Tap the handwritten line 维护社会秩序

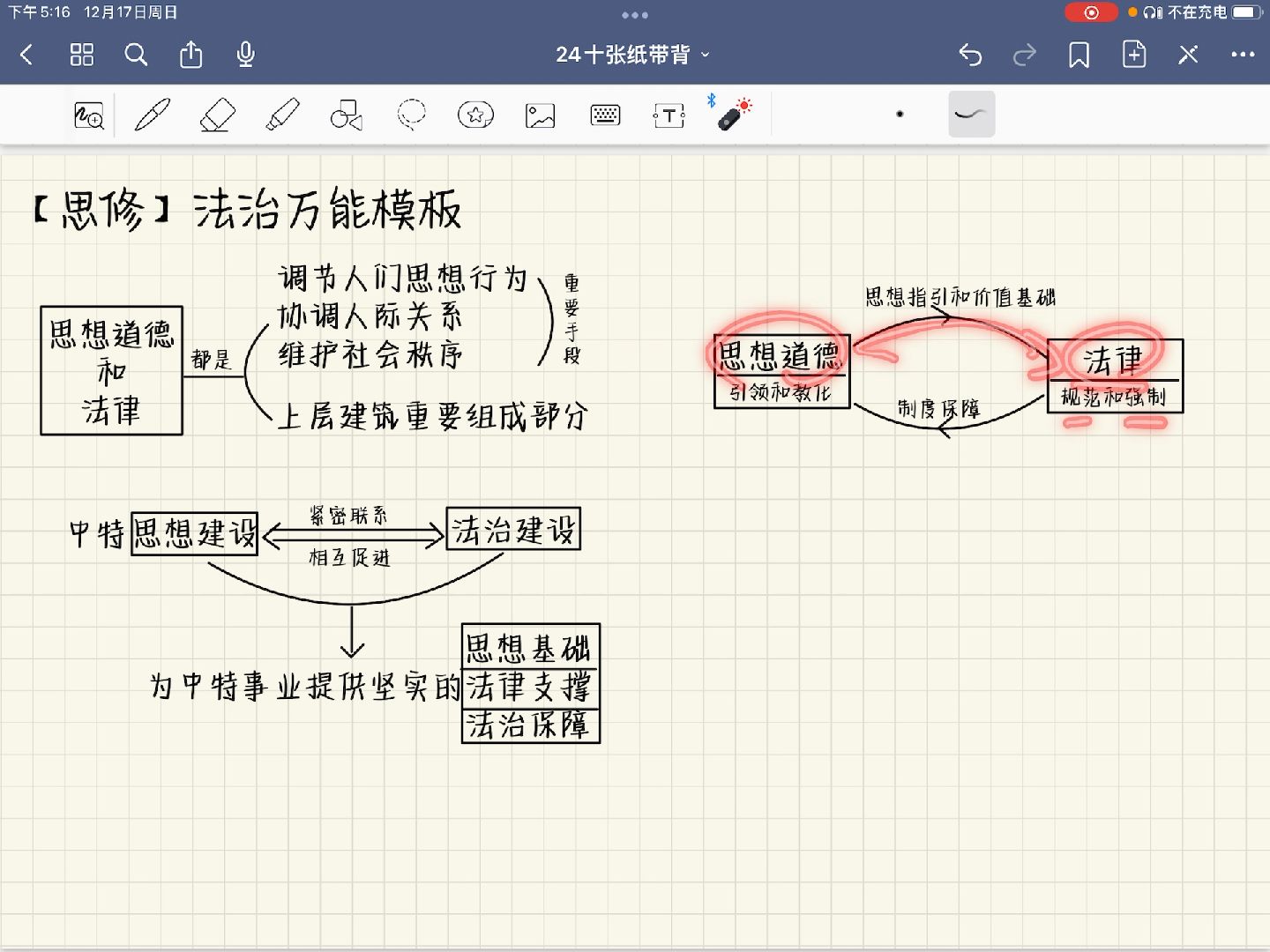[370, 354]
